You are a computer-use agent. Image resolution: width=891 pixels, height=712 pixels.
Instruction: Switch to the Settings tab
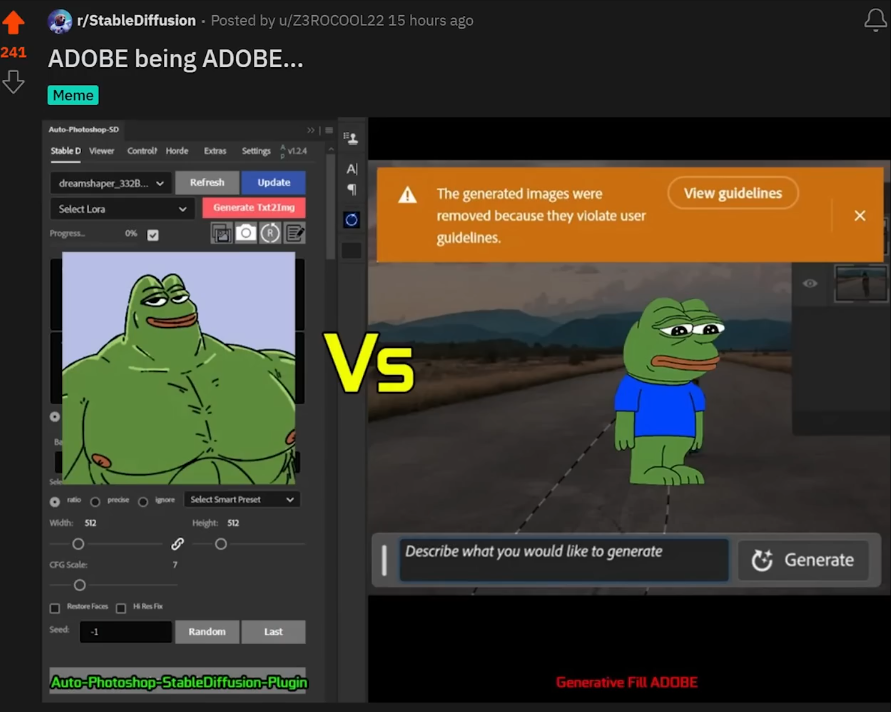pos(256,151)
